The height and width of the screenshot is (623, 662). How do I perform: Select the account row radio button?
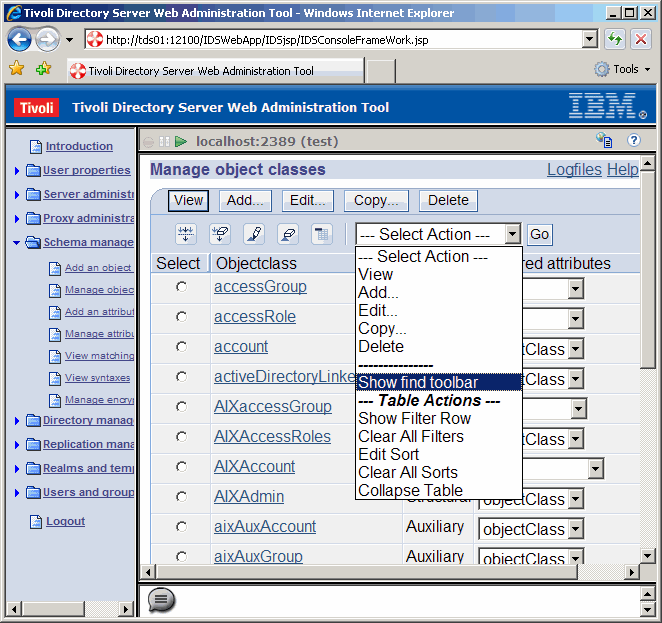(181, 347)
